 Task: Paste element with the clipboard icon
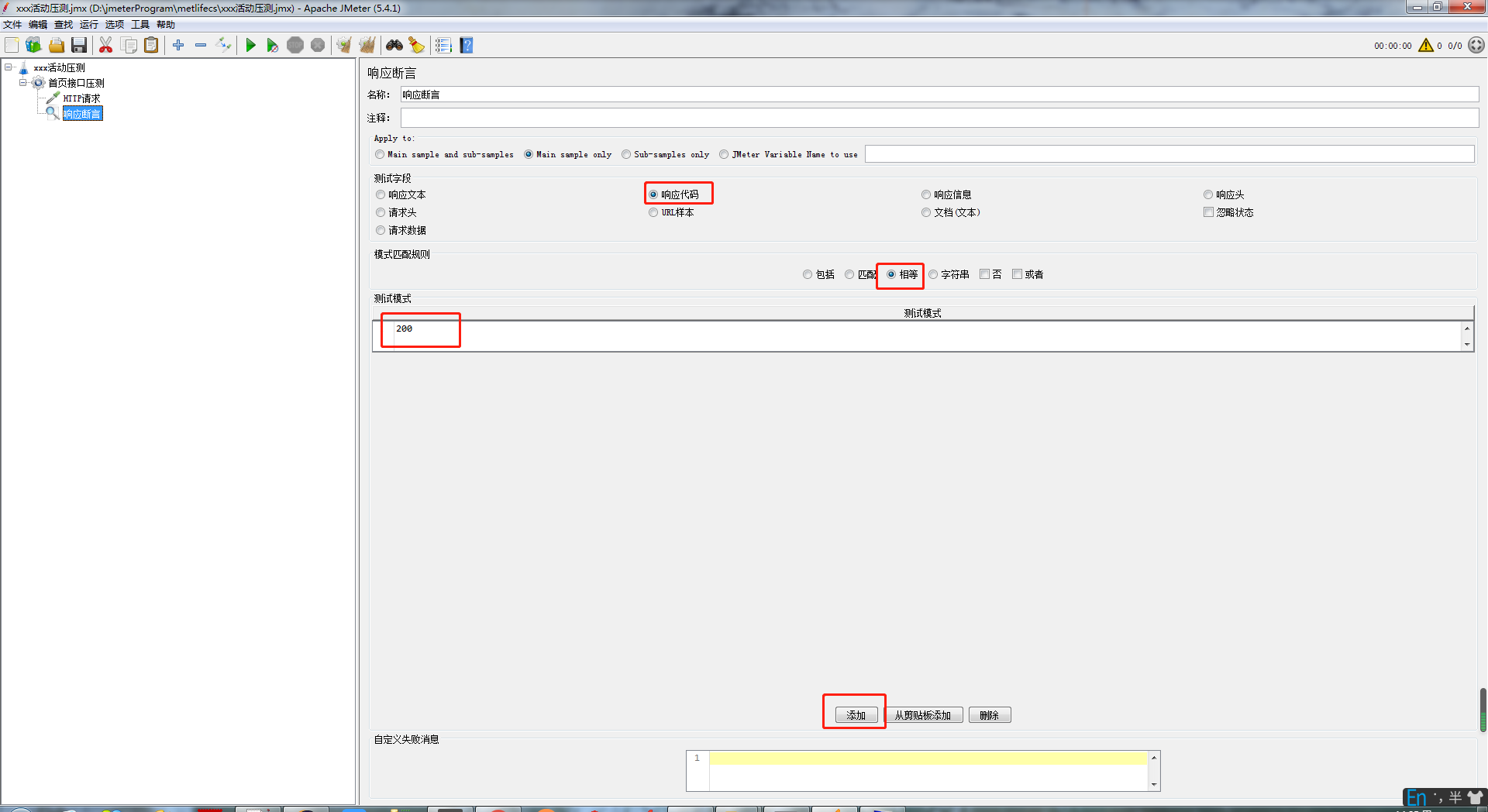pos(151,45)
